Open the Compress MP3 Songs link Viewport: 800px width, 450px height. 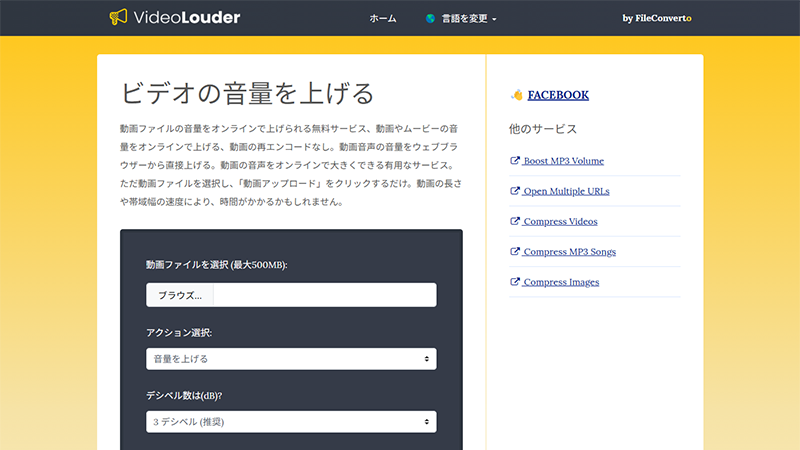569,252
